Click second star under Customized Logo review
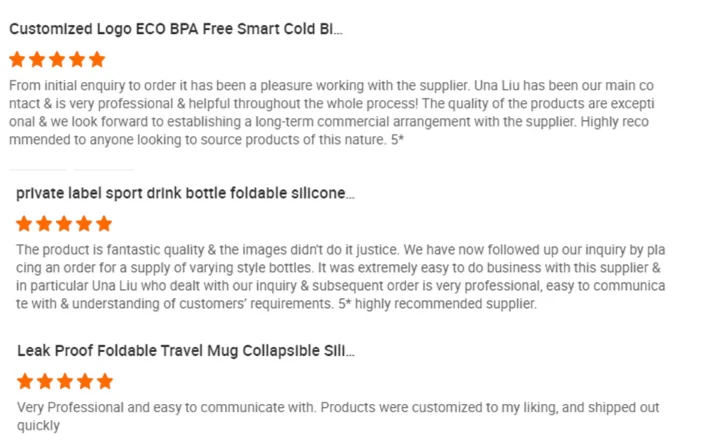 (x=38, y=60)
